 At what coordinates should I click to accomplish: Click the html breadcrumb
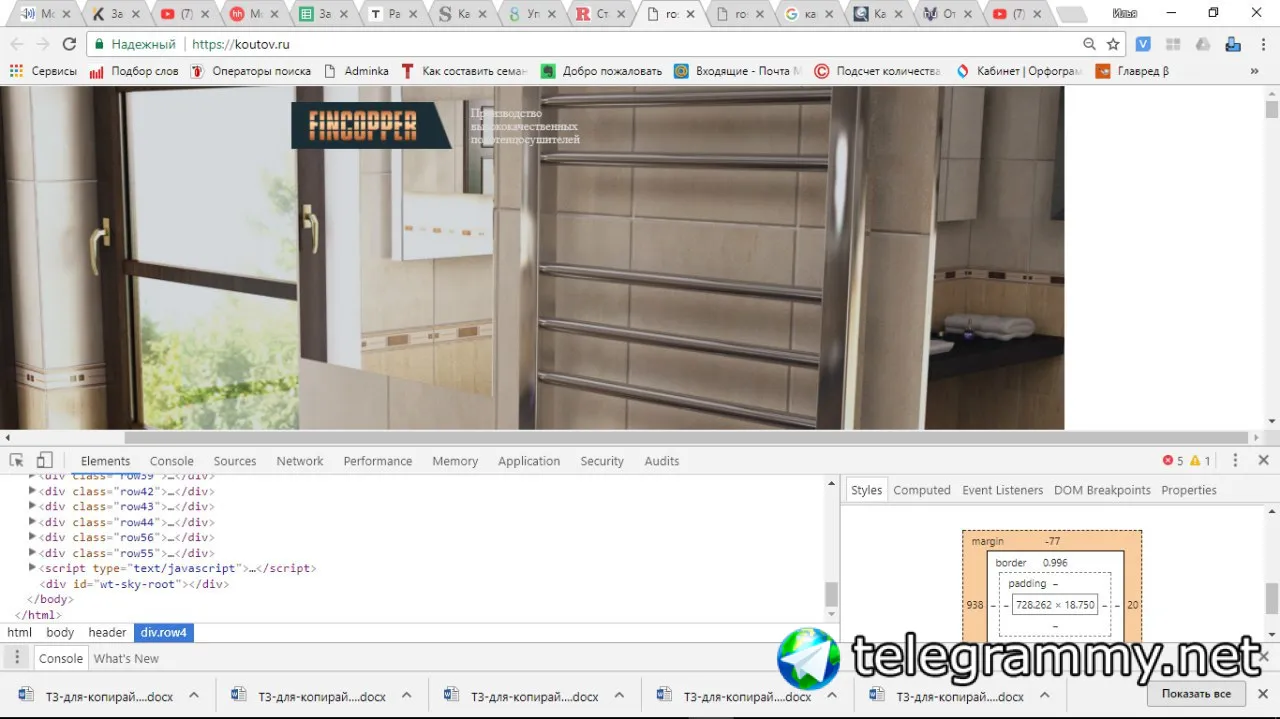coord(19,632)
